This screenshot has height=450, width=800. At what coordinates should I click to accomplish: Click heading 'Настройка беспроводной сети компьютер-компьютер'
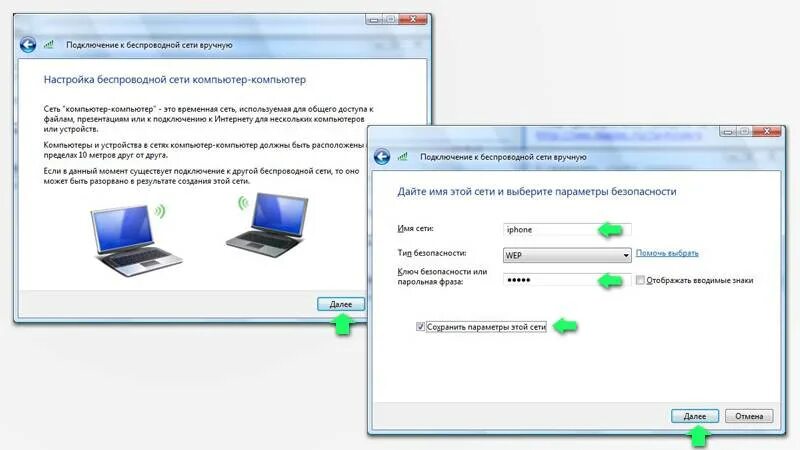click(x=175, y=80)
